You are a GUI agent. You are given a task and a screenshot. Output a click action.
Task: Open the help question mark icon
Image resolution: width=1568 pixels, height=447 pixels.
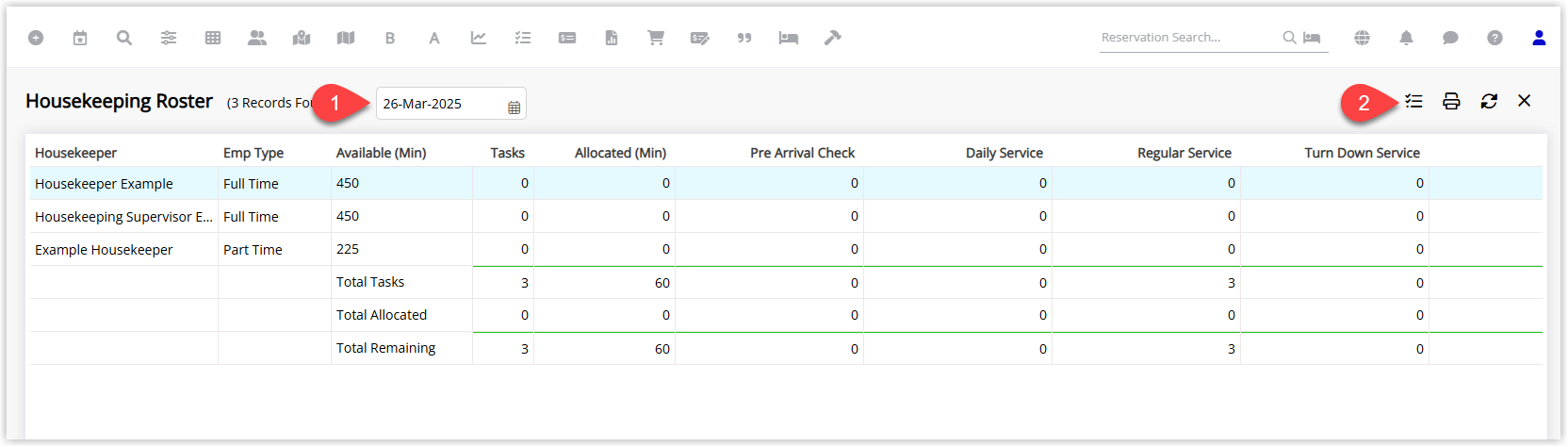[x=1494, y=38]
